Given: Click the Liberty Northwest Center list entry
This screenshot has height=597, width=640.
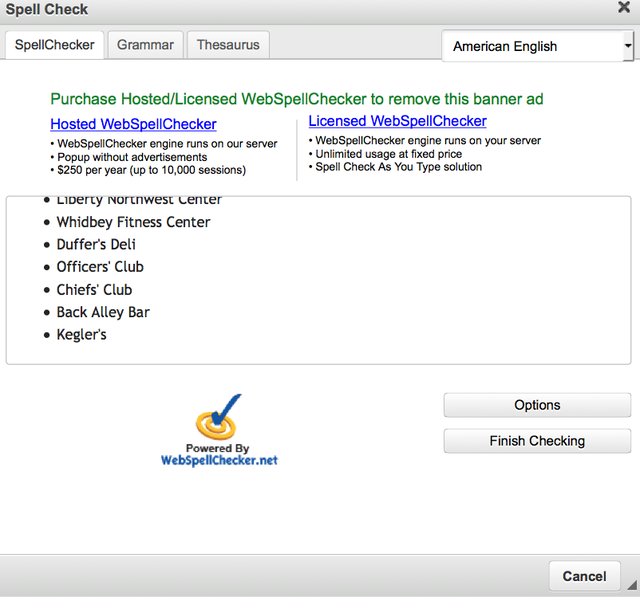Looking at the screenshot, I should pos(139,201).
